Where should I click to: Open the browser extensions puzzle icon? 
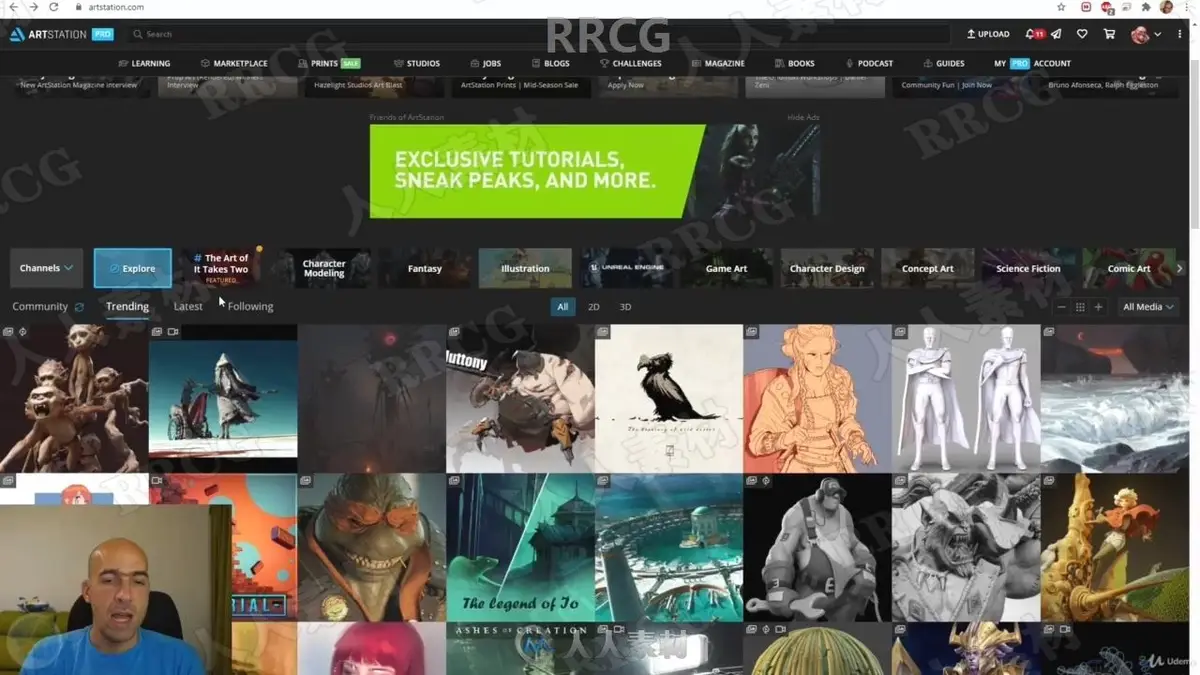click(1146, 7)
